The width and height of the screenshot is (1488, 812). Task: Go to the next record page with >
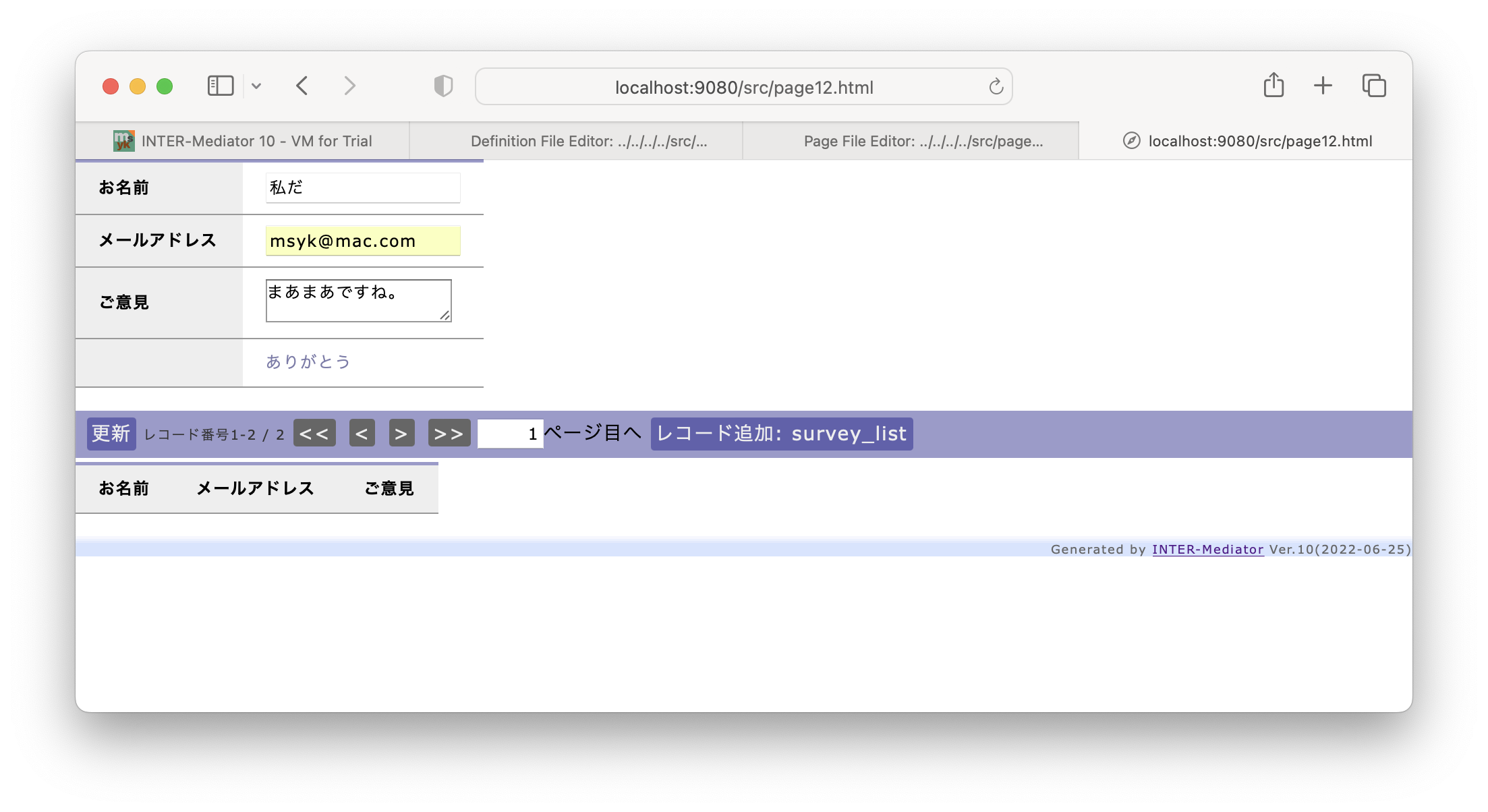(401, 434)
